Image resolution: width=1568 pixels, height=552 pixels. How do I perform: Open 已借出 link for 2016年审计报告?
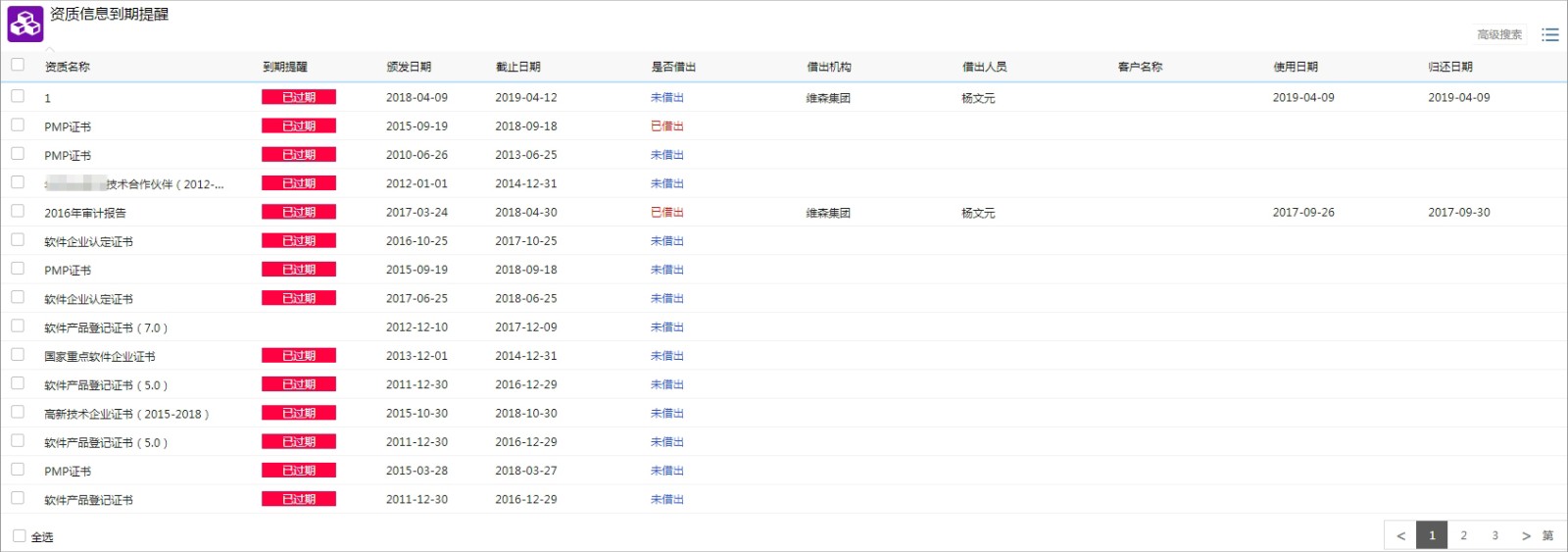667,212
